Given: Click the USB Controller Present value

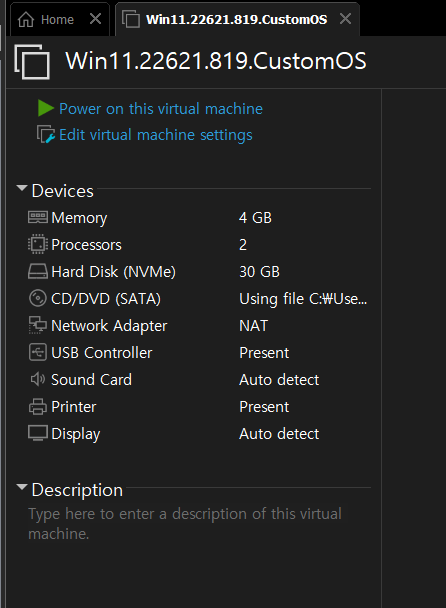Looking at the screenshot, I should click(264, 353).
